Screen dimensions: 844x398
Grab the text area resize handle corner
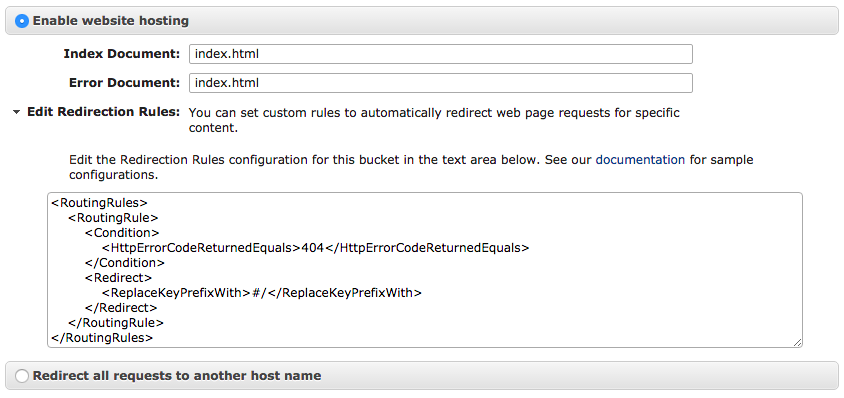[x=797, y=342]
